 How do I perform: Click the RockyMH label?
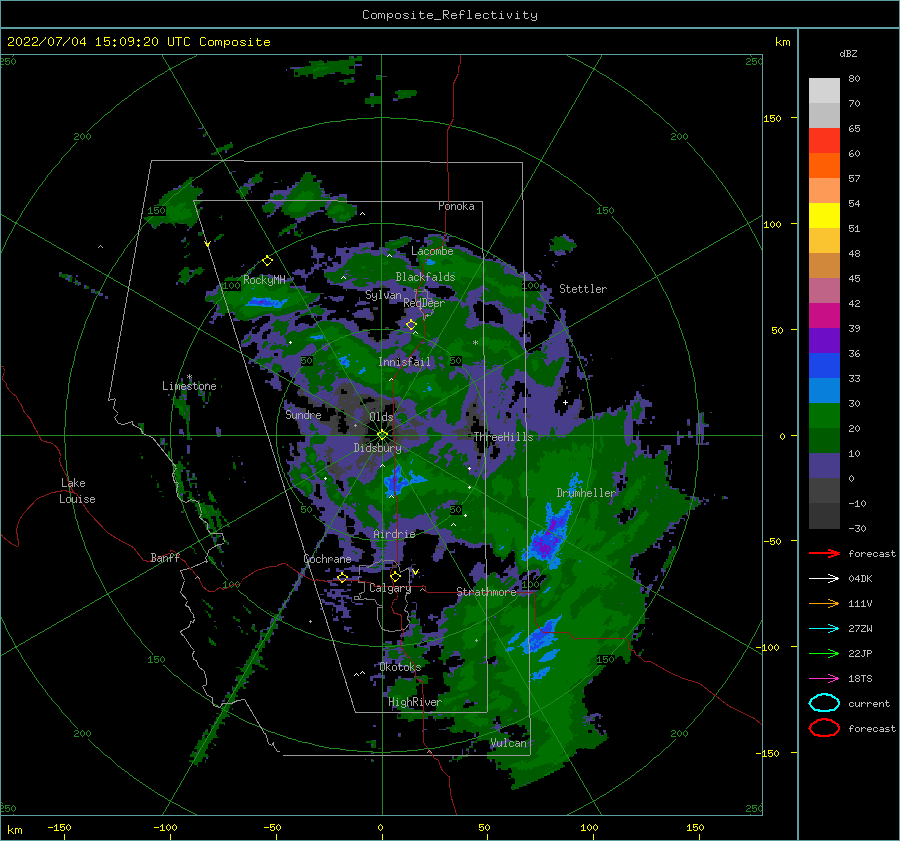(264, 280)
